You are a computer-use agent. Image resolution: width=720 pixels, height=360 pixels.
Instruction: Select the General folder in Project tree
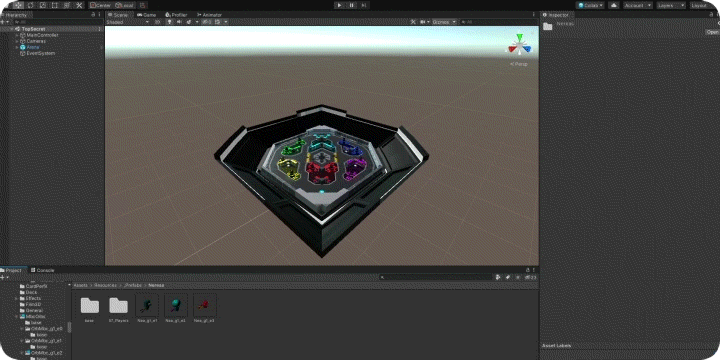(34, 310)
